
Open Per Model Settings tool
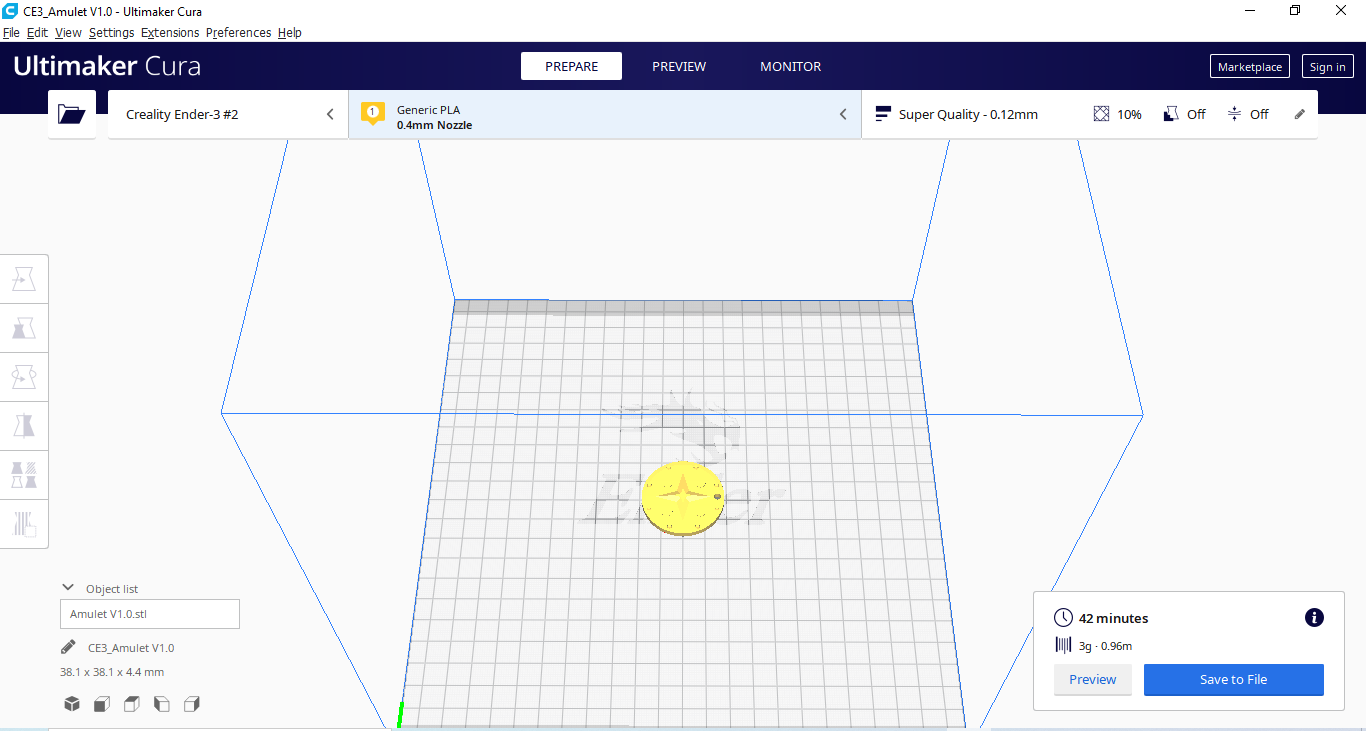pos(24,474)
